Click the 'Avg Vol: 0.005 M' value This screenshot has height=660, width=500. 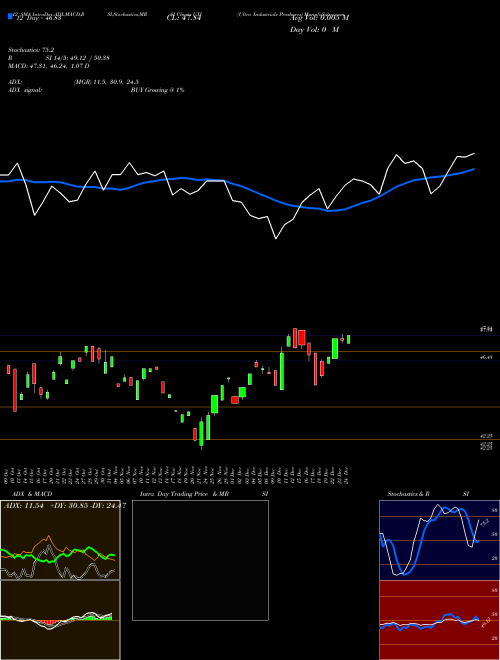click(x=319, y=18)
